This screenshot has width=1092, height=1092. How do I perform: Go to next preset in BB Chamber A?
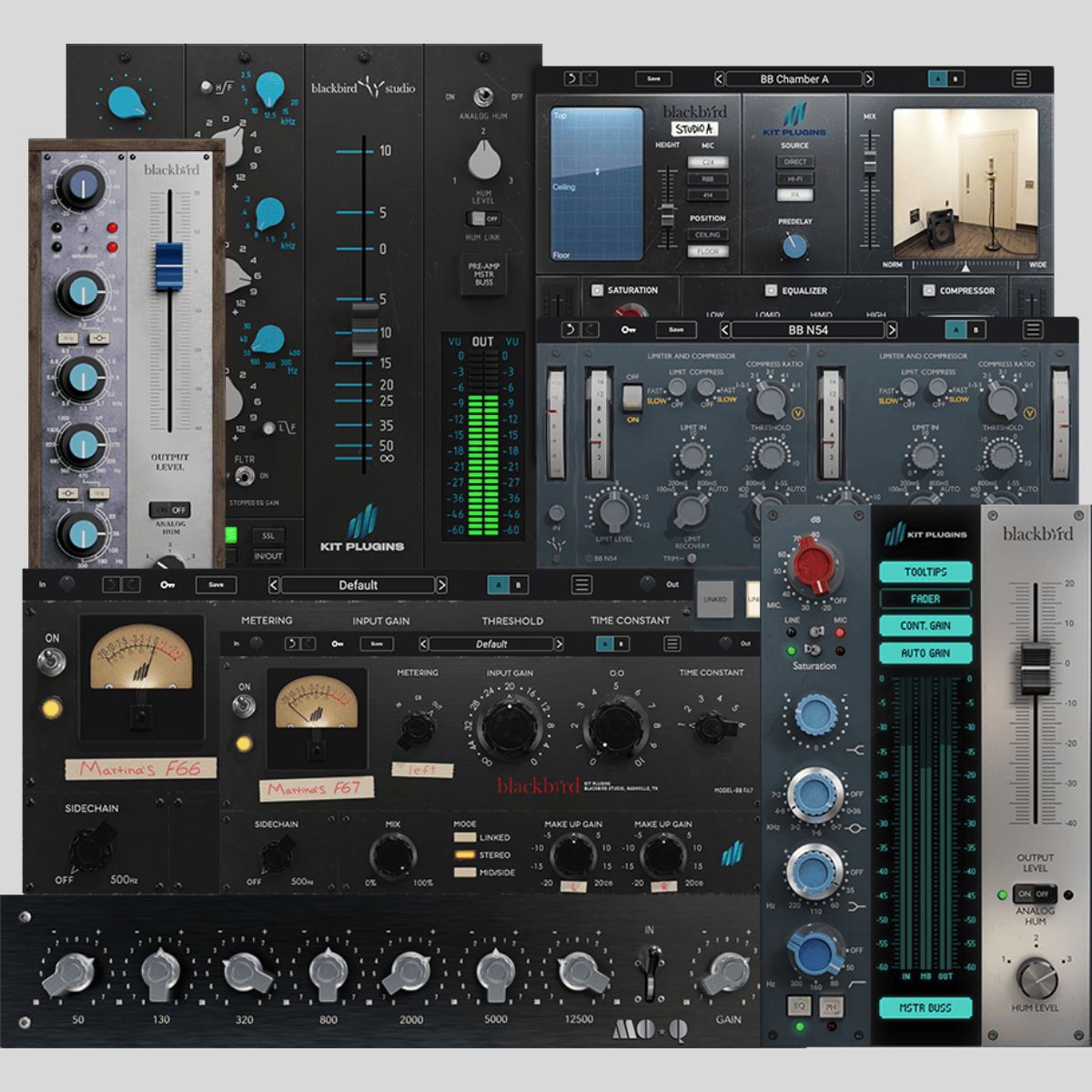(x=869, y=79)
